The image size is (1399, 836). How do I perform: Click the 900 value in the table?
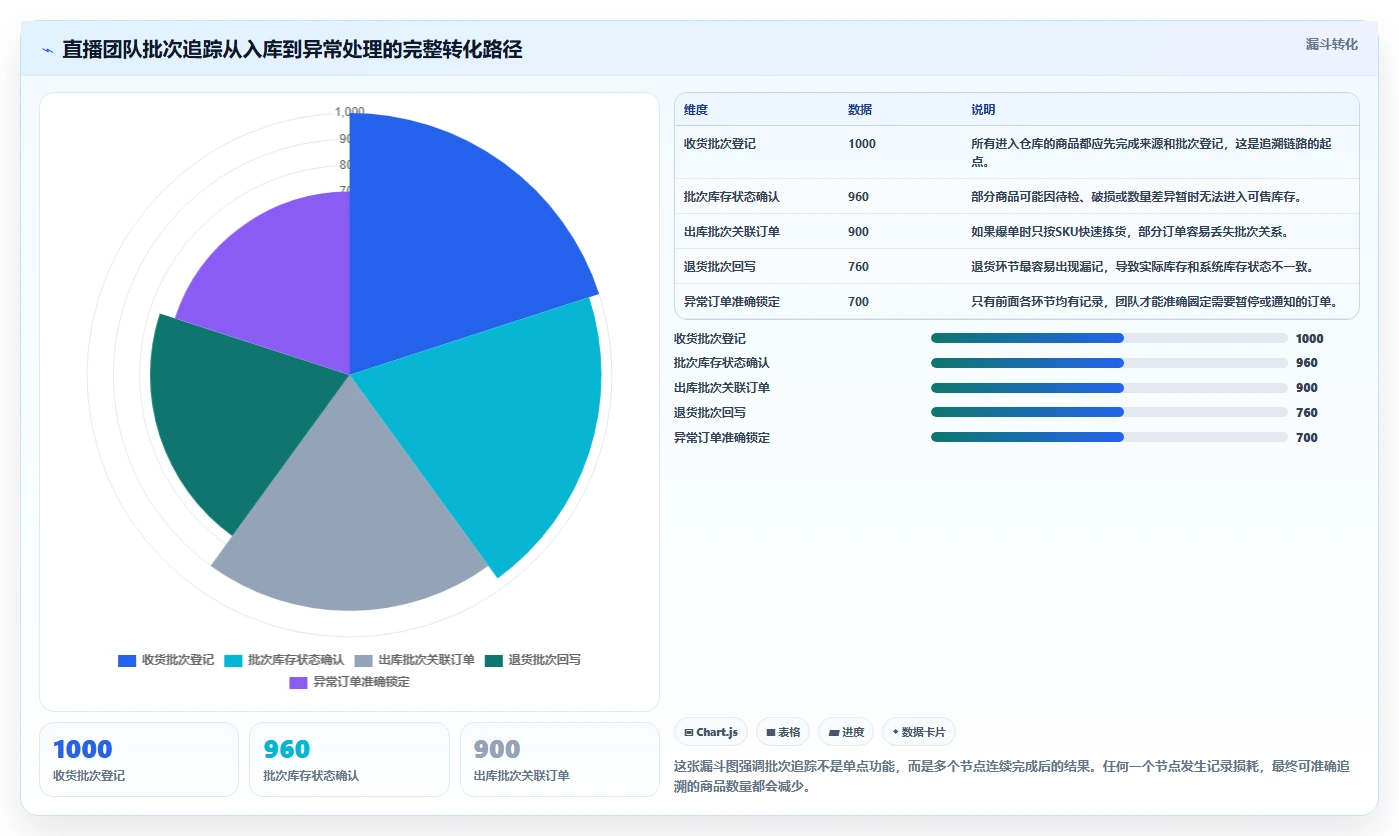858,232
